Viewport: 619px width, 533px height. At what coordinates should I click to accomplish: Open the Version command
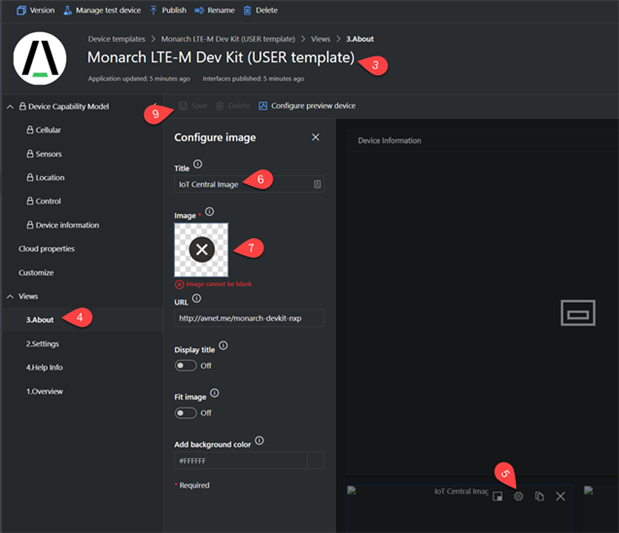[x=36, y=10]
